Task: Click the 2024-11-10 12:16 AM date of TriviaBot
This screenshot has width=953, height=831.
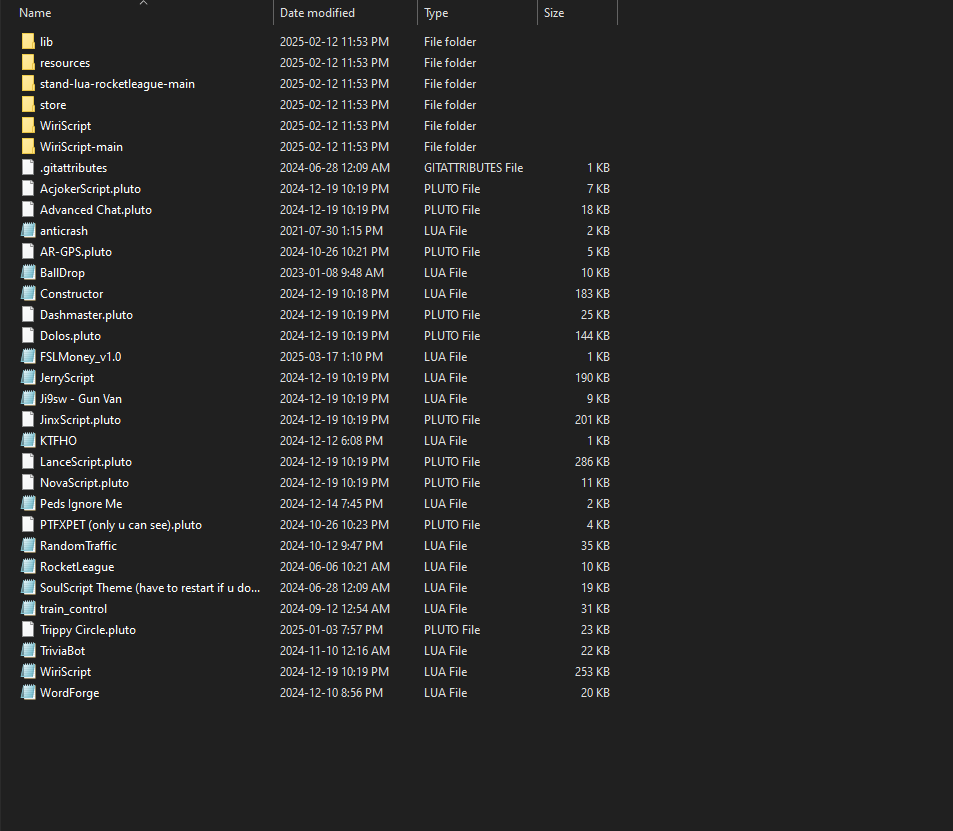Action: pyautogui.click(x=335, y=650)
